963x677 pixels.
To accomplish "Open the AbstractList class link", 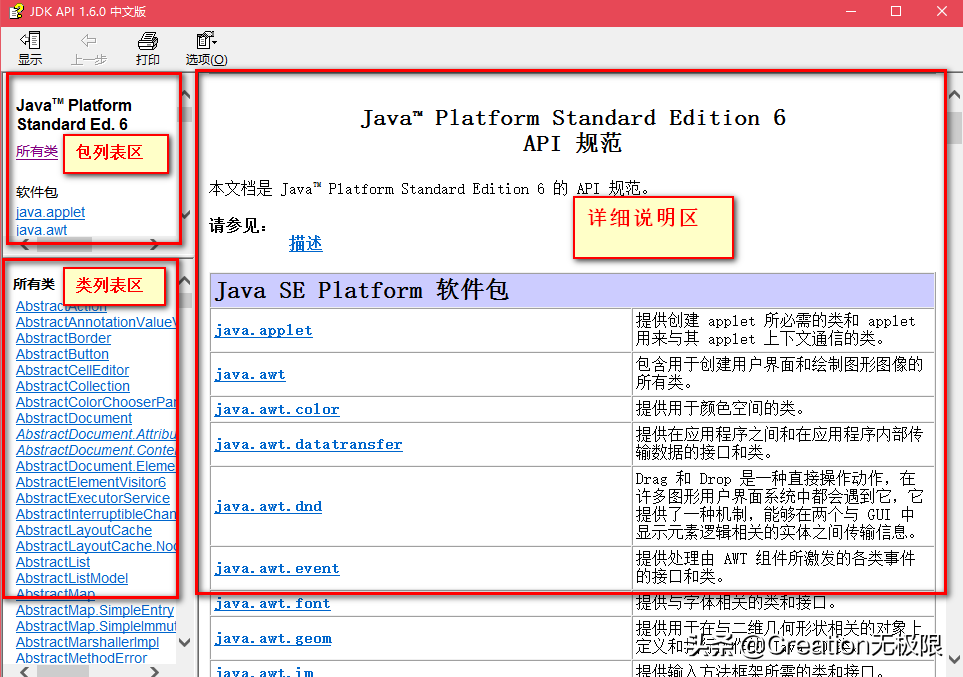I will tap(53, 562).
